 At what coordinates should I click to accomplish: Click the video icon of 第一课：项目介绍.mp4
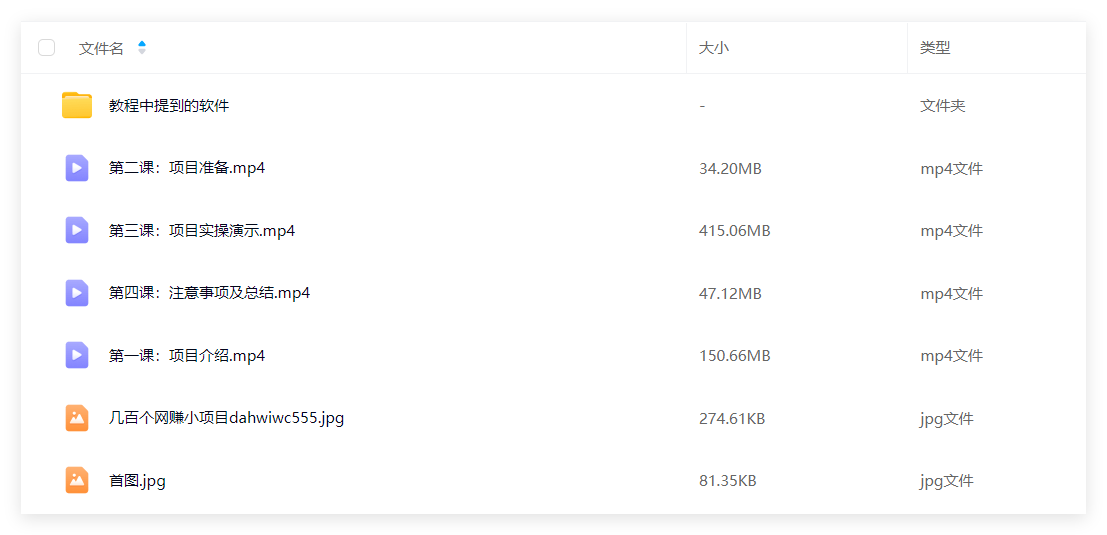[x=77, y=355]
